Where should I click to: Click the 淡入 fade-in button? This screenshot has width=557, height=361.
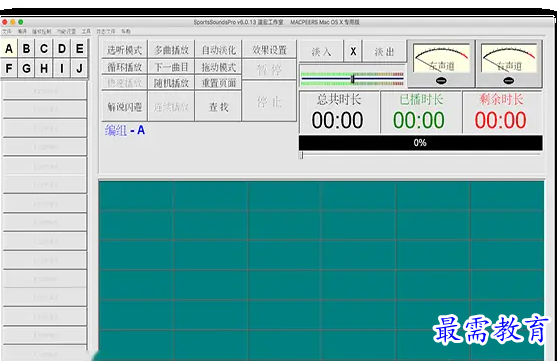321,52
